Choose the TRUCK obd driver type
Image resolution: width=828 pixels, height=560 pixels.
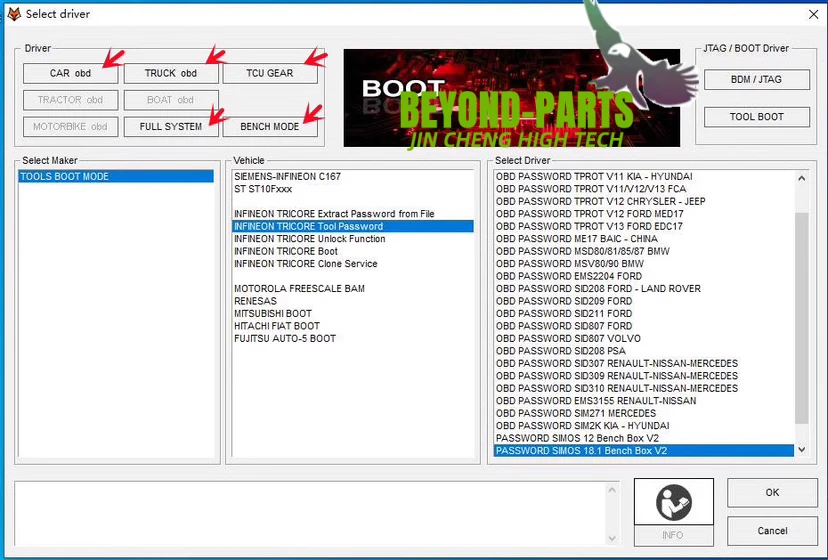[171, 73]
